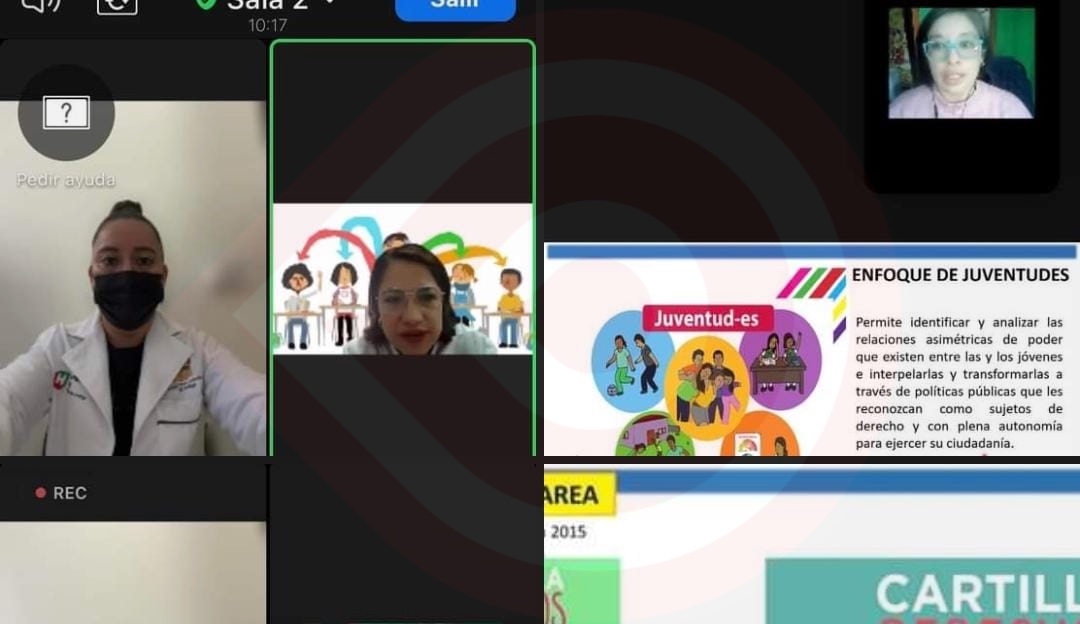
Task: Click the colored diagonal stripes on slide
Action: [811, 284]
